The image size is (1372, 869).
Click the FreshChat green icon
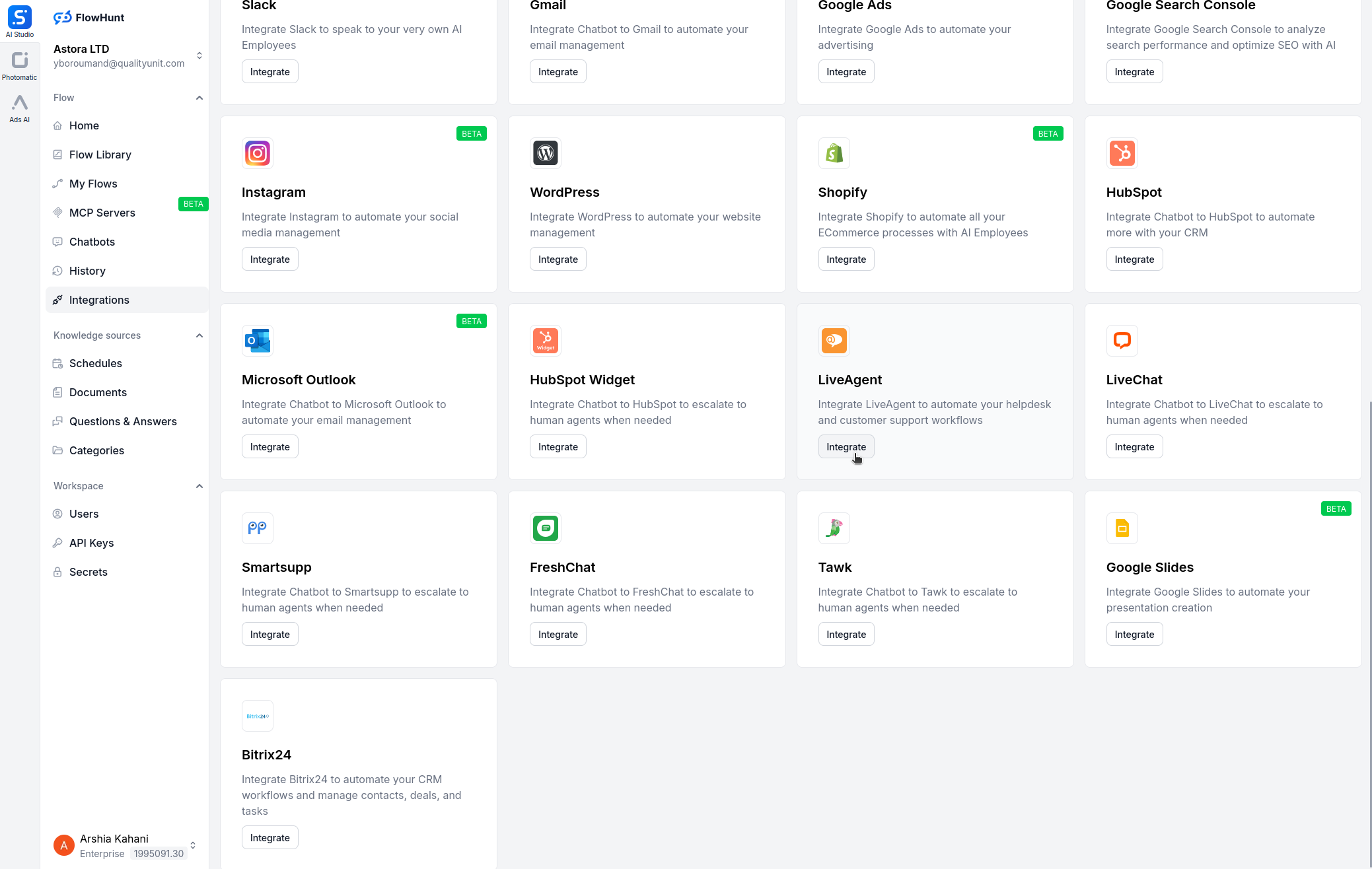click(x=546, y=528)
